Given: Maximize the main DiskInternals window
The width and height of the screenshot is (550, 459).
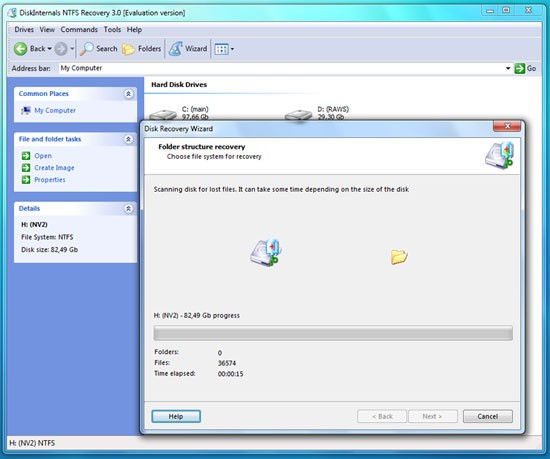Looking at the screenshot, I should 506,11.
